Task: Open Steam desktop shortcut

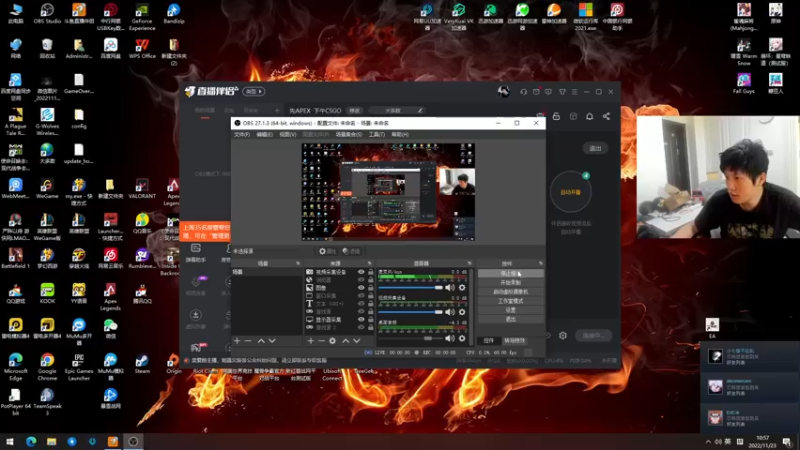Action: [x=142, y=364]
